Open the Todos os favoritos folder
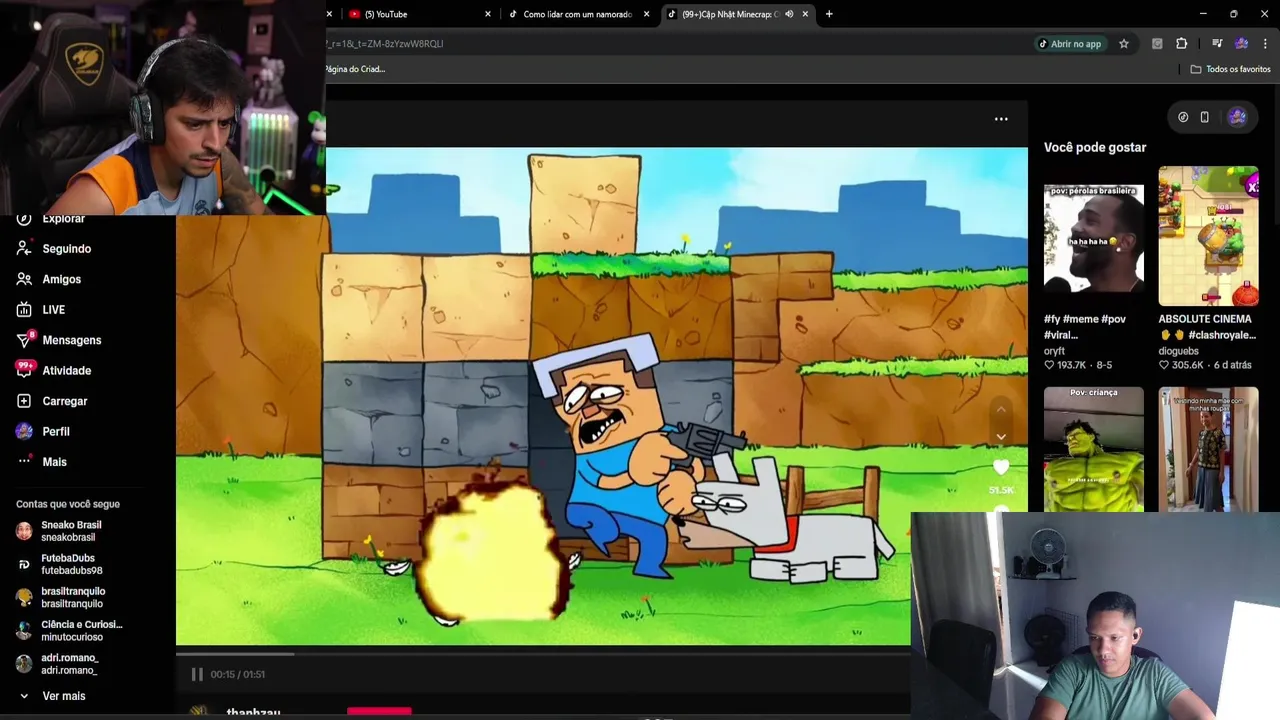 pos(1230,69)
